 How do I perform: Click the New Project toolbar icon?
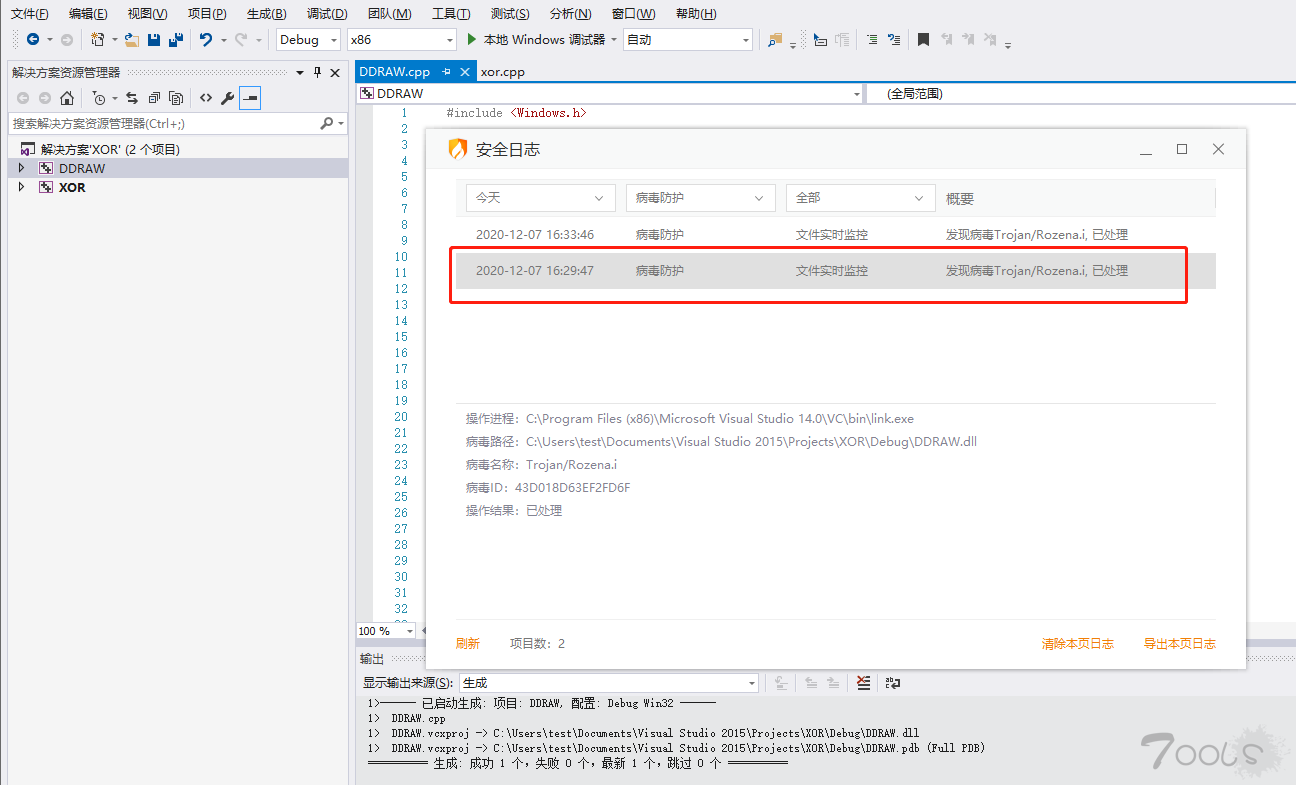tap(97, 40)
